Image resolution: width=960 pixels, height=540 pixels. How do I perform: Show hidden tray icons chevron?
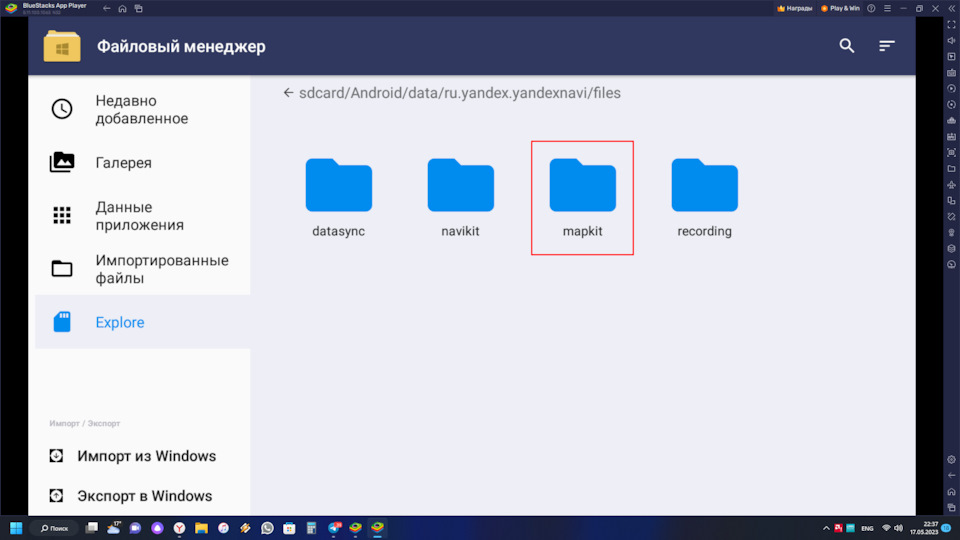click(x=826, y=528)
